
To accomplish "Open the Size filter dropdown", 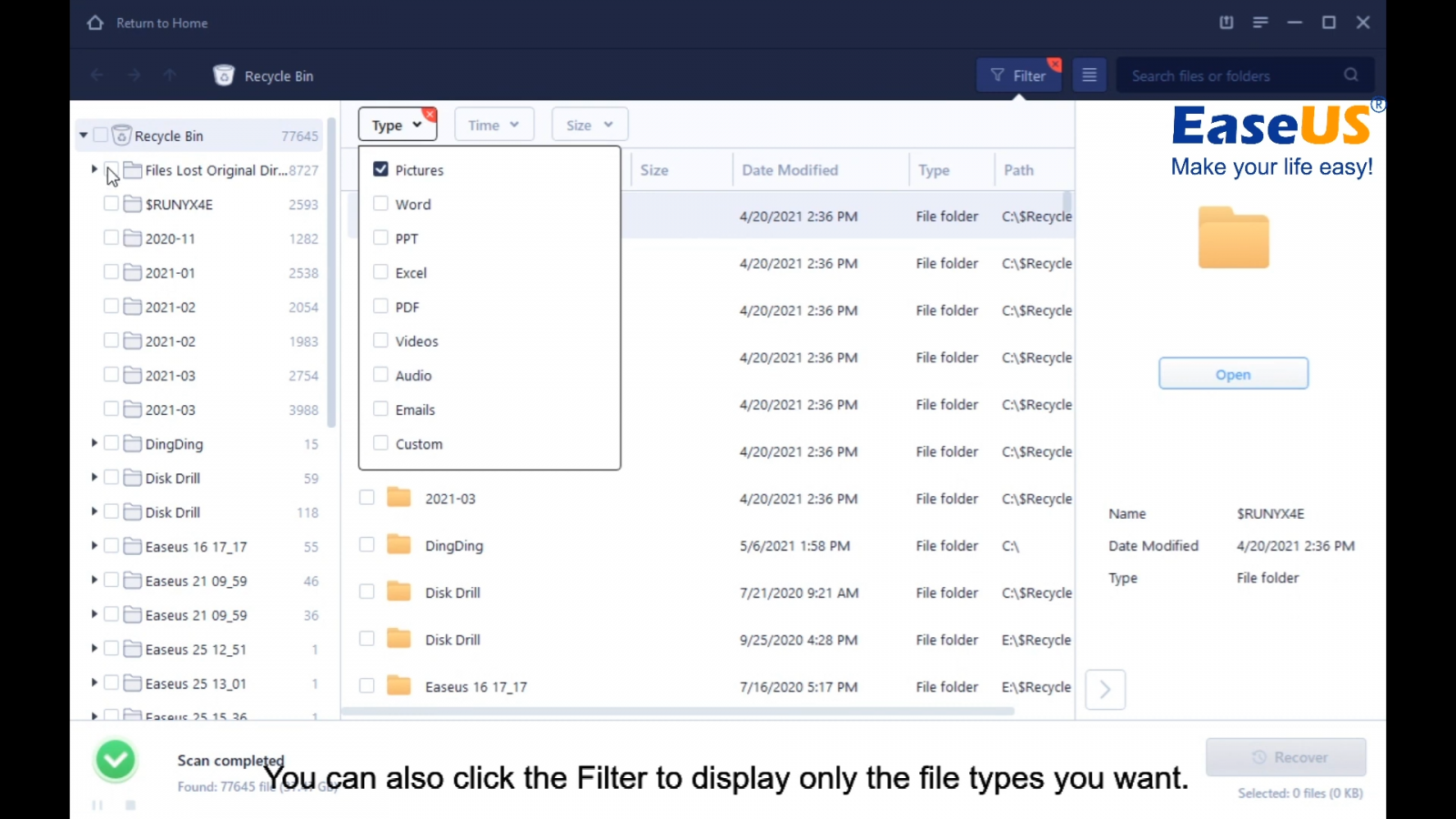I will (590, 125).
